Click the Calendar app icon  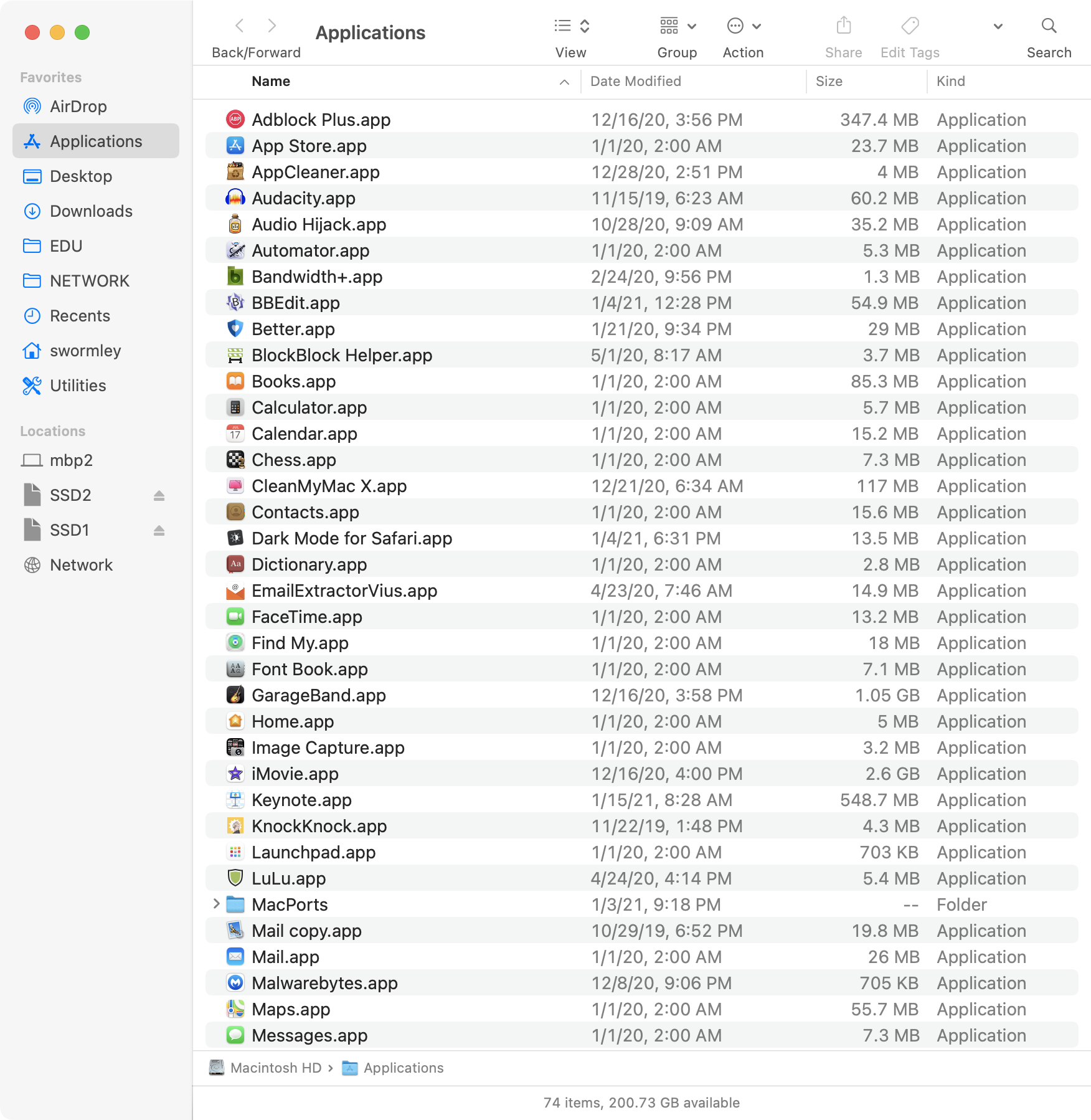click(x=235, y=433)
